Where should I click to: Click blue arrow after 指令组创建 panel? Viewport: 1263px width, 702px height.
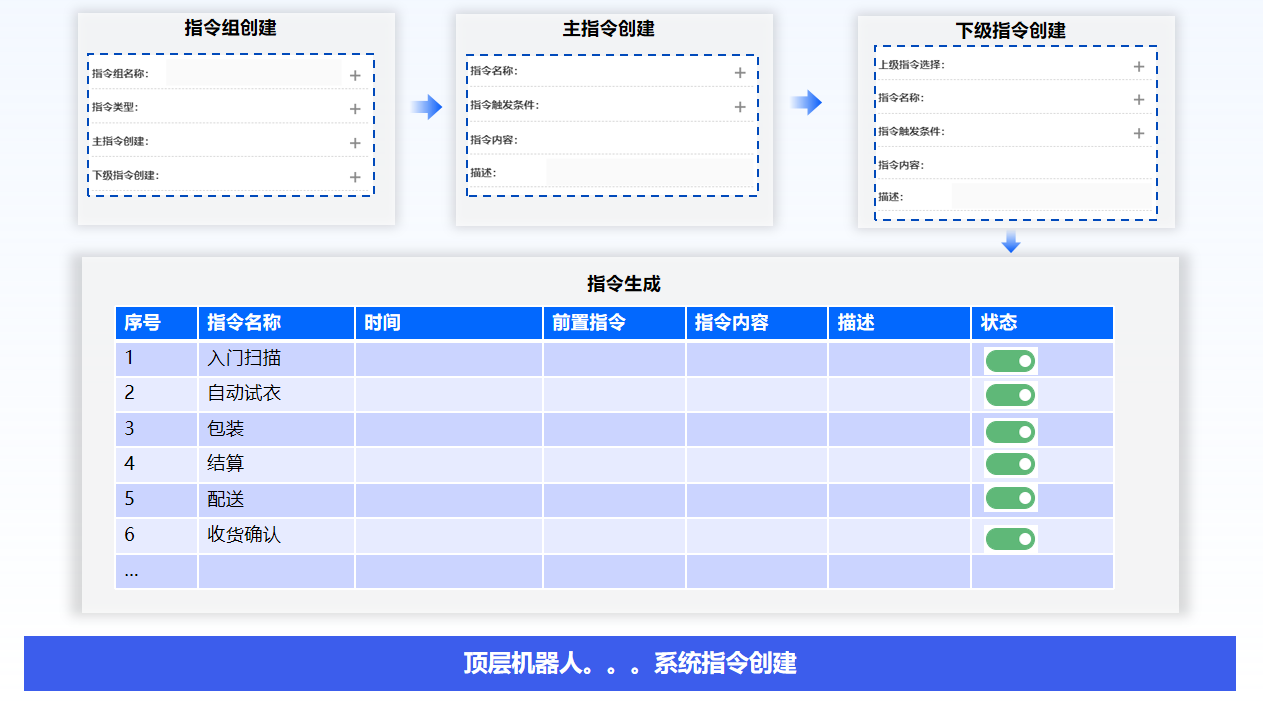click(427, 107)
